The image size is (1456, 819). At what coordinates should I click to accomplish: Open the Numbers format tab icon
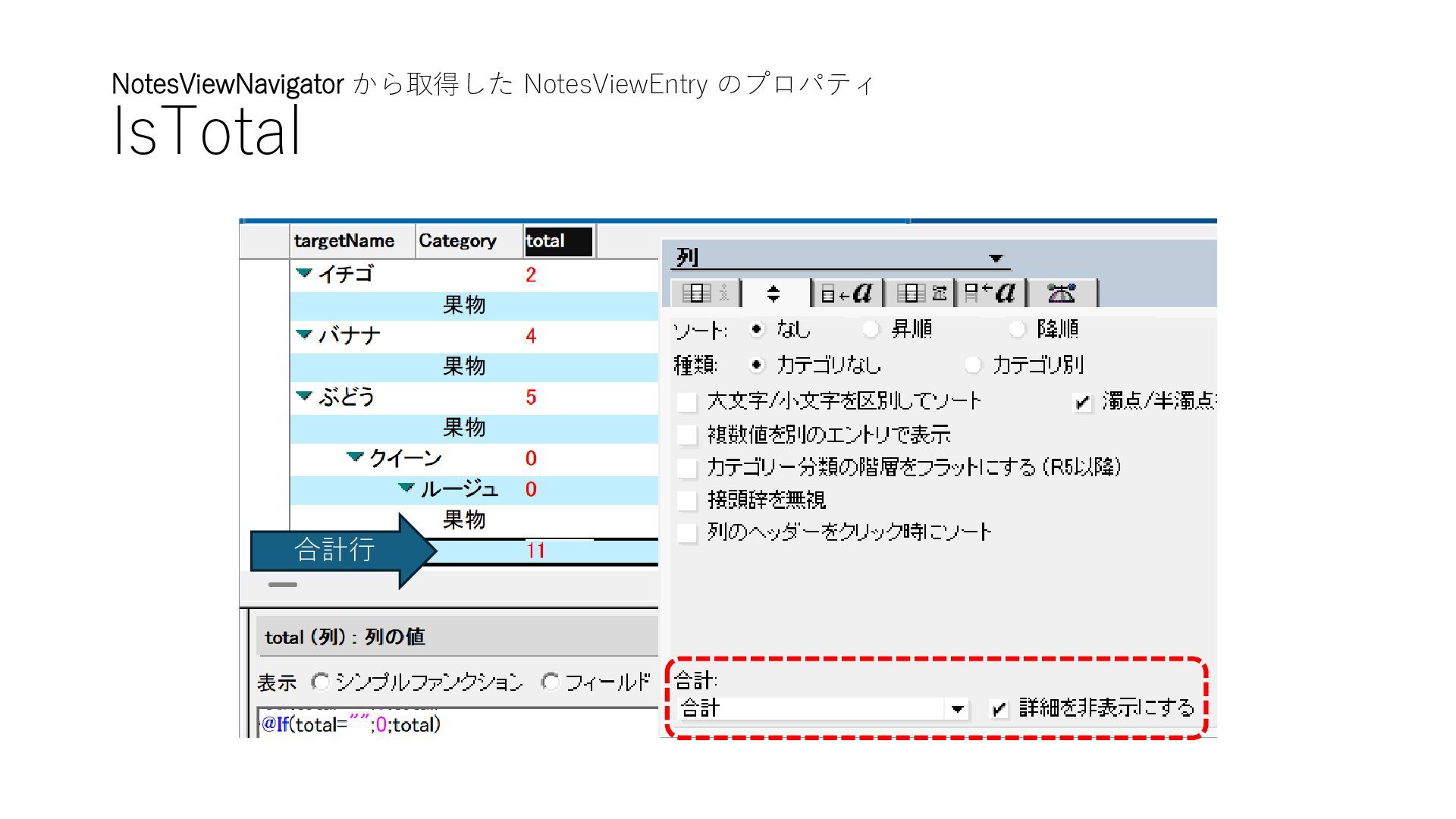[921, 293]
